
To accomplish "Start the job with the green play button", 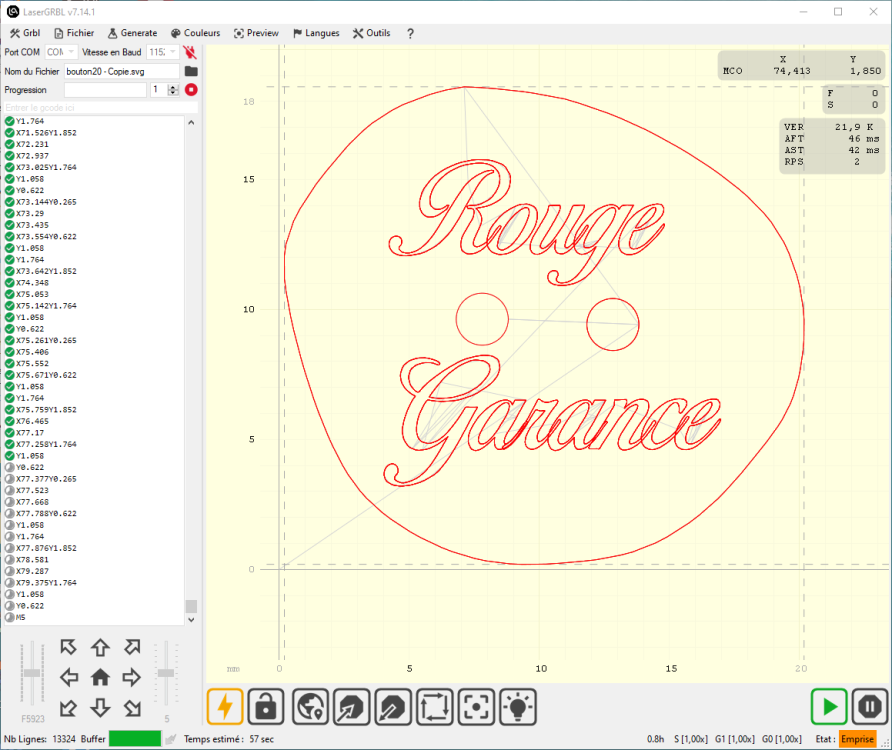I will (829, 707).
